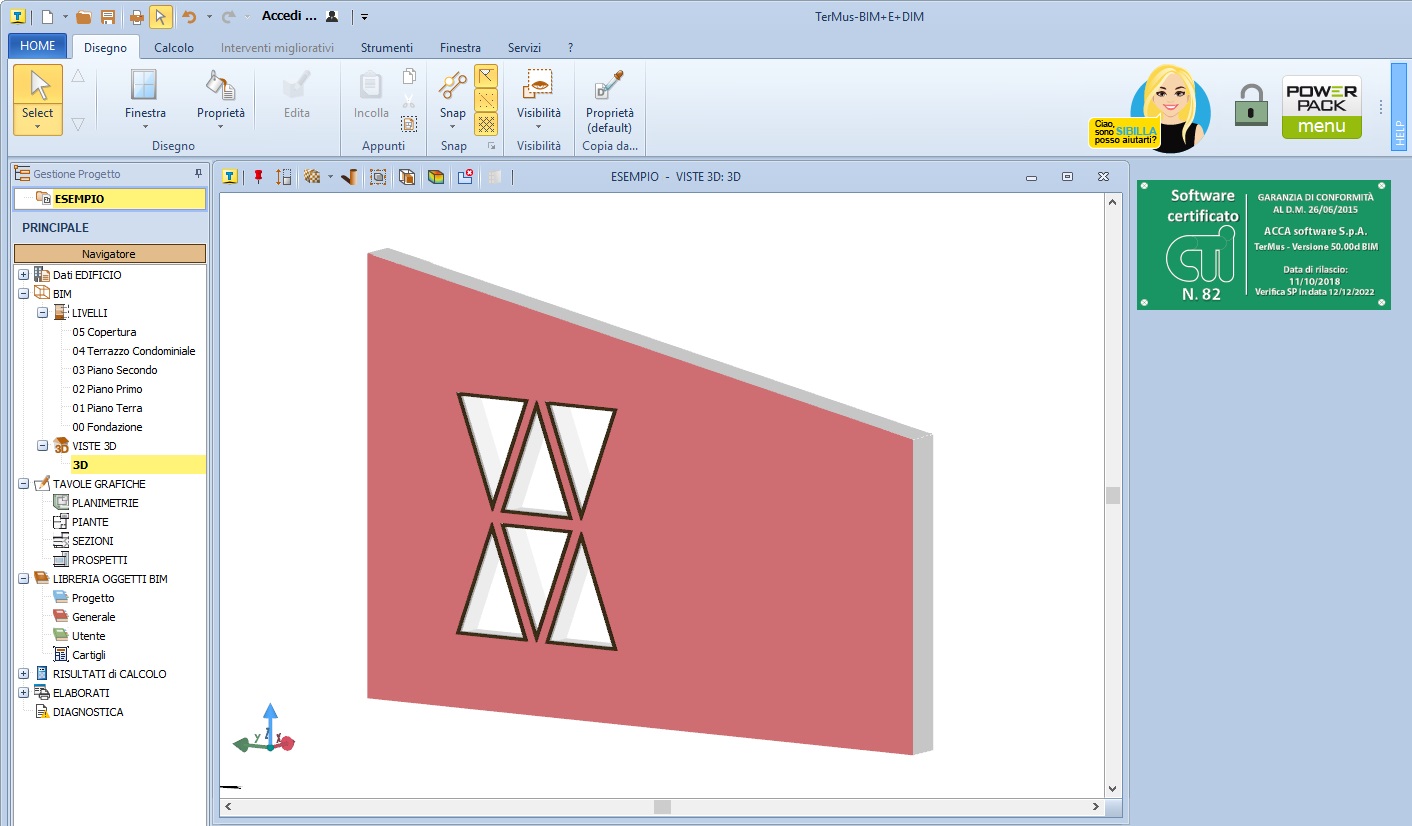
Task: Click the colored cube render icon
Action: point(435,177)
